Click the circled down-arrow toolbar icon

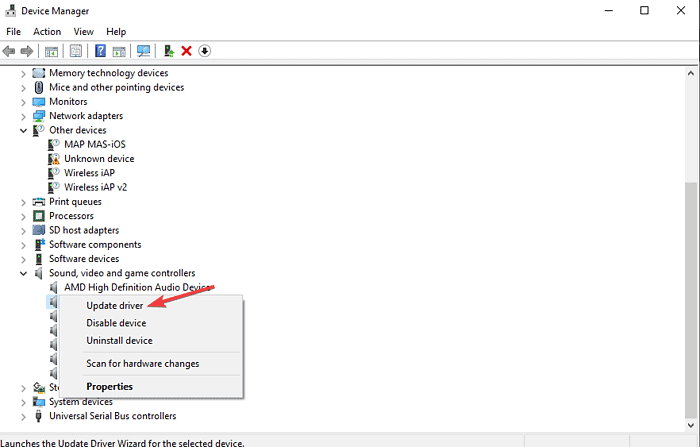pos(205,51)
